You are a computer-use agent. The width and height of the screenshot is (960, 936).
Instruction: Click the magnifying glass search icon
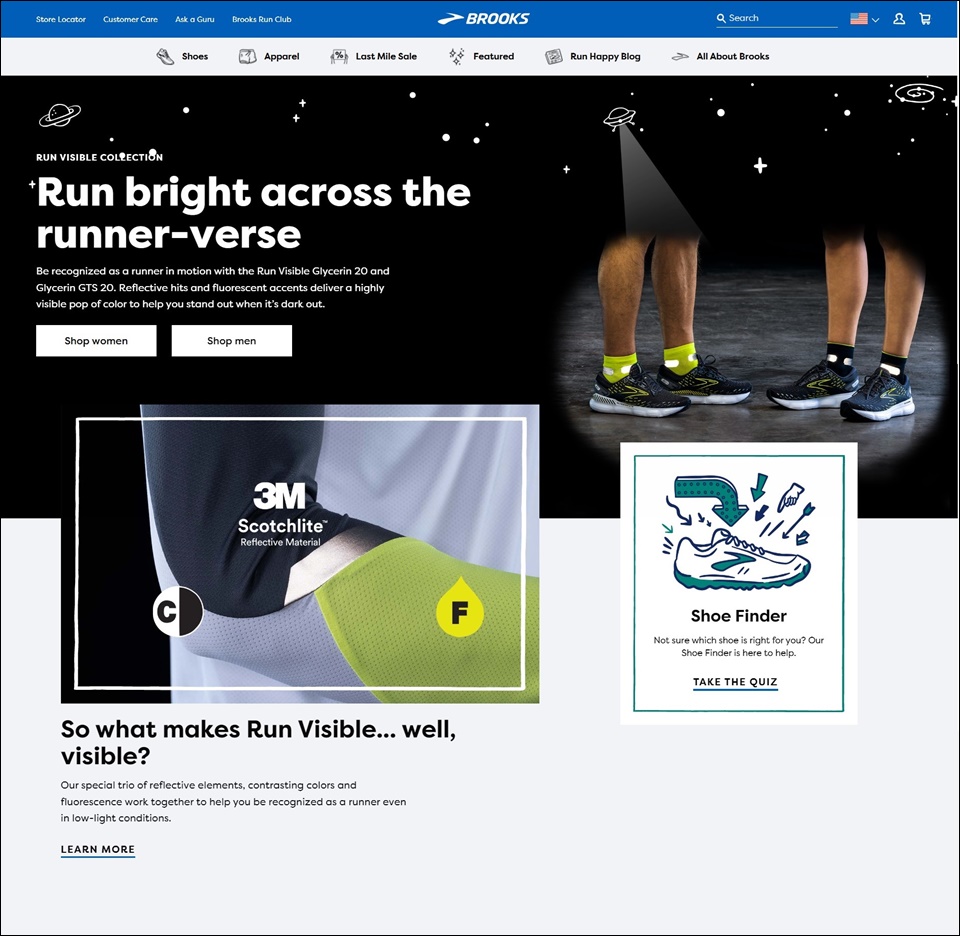(721, 18)
